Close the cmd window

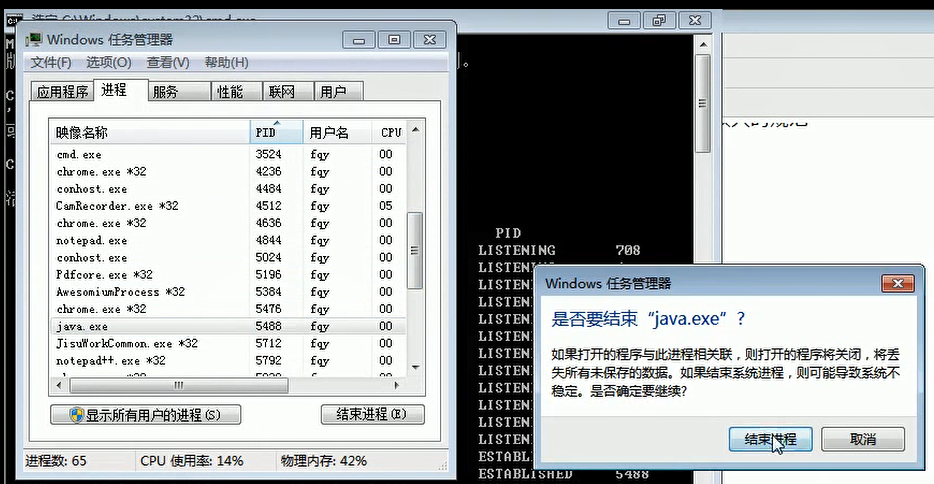(695, 21)
